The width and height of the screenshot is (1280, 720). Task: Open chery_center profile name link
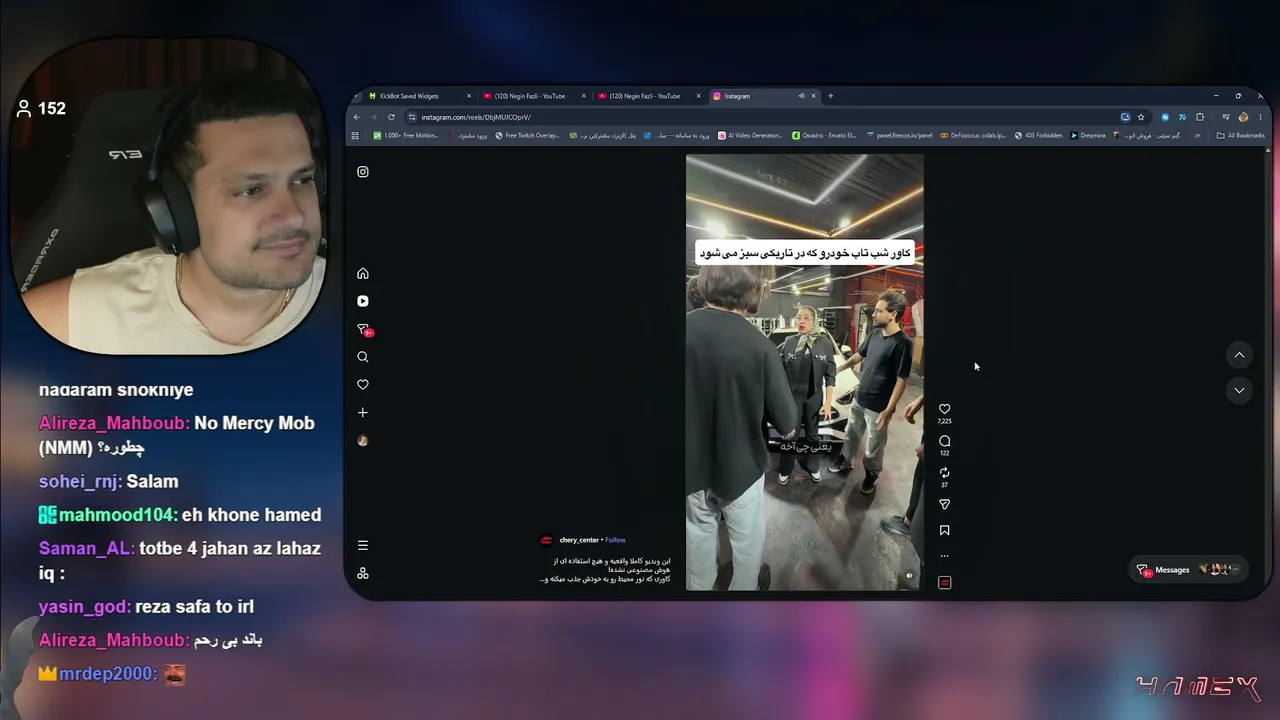click(x=579, y=540)
